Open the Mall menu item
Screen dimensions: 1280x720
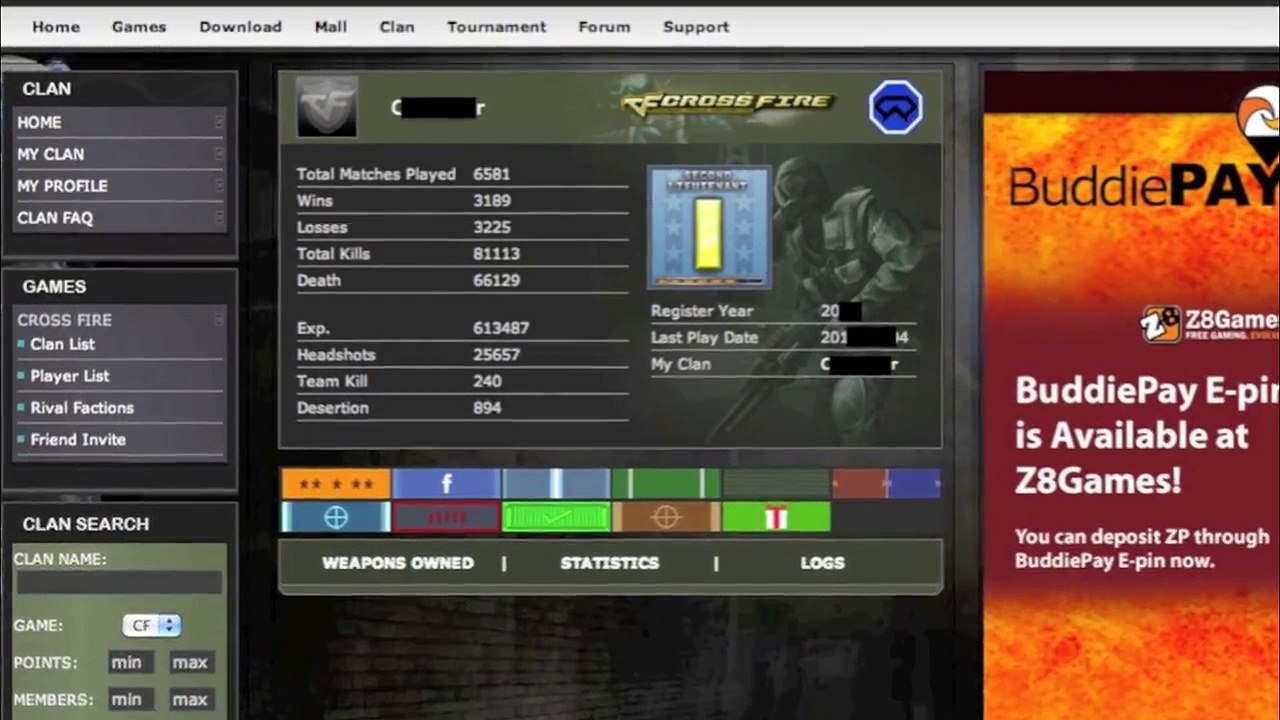click(x=331, y=27)
